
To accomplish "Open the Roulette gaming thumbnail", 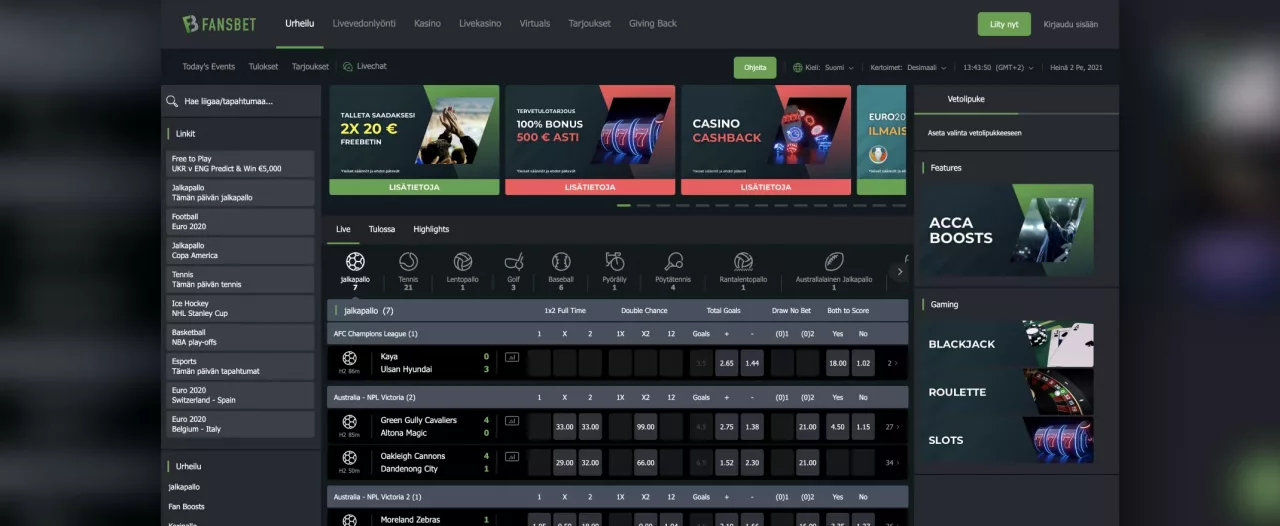I will 1007,392.
